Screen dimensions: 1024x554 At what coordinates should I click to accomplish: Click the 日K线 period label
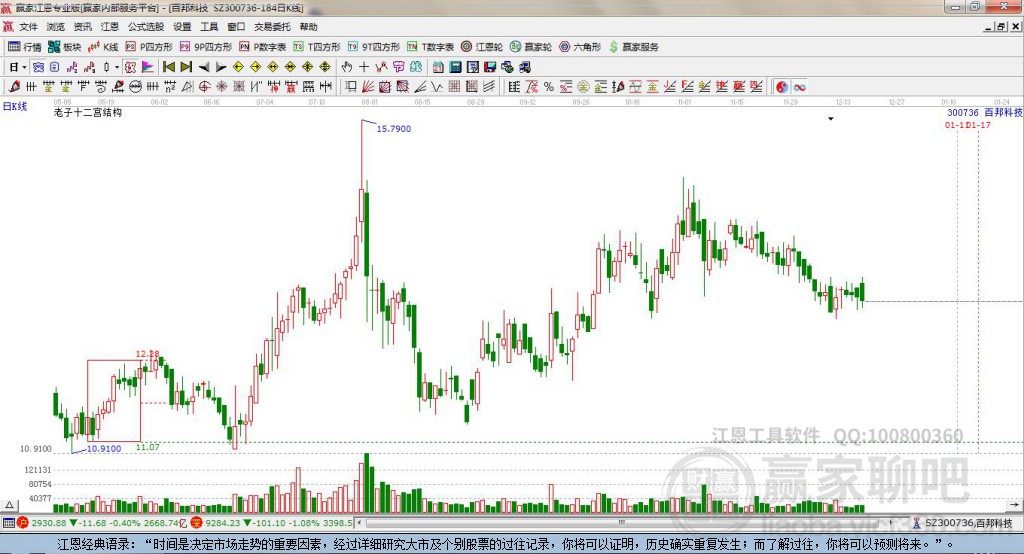[14, 106]
